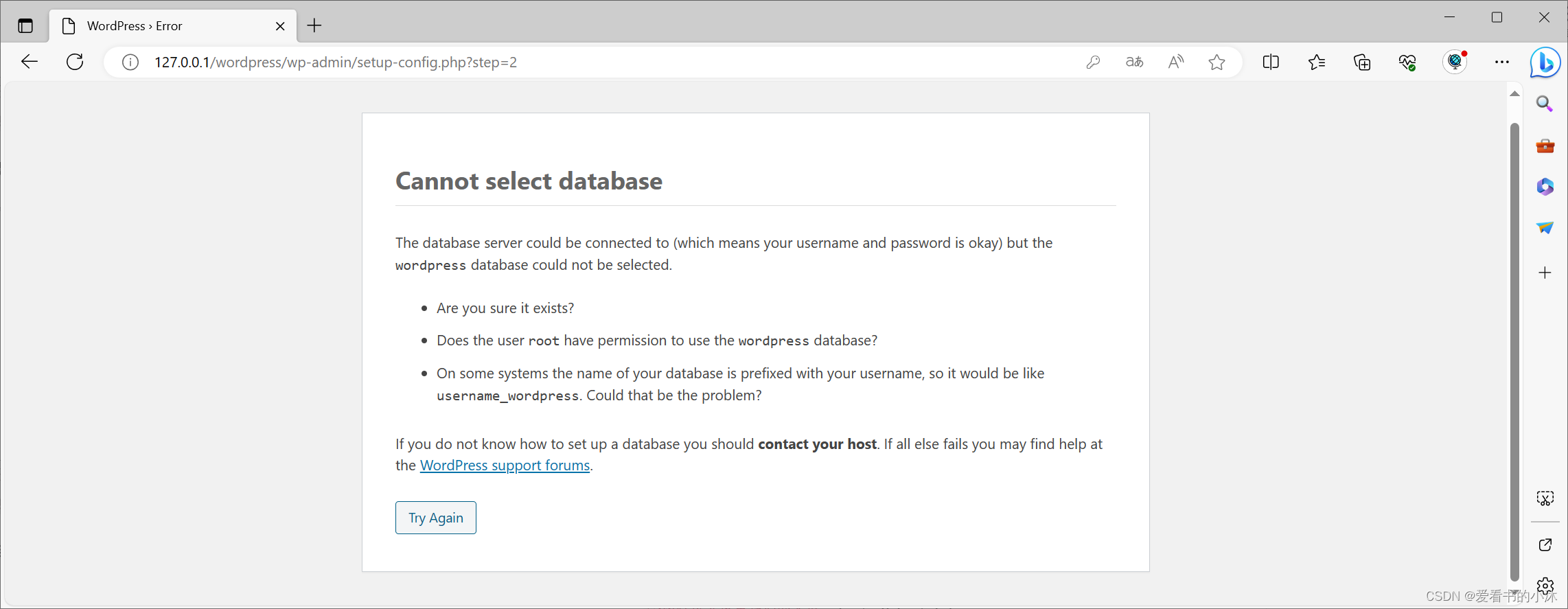Screen dimensions: 1568x609
Task: Open Browser essentials heart icon
Action: click(x=1407, y=62)
